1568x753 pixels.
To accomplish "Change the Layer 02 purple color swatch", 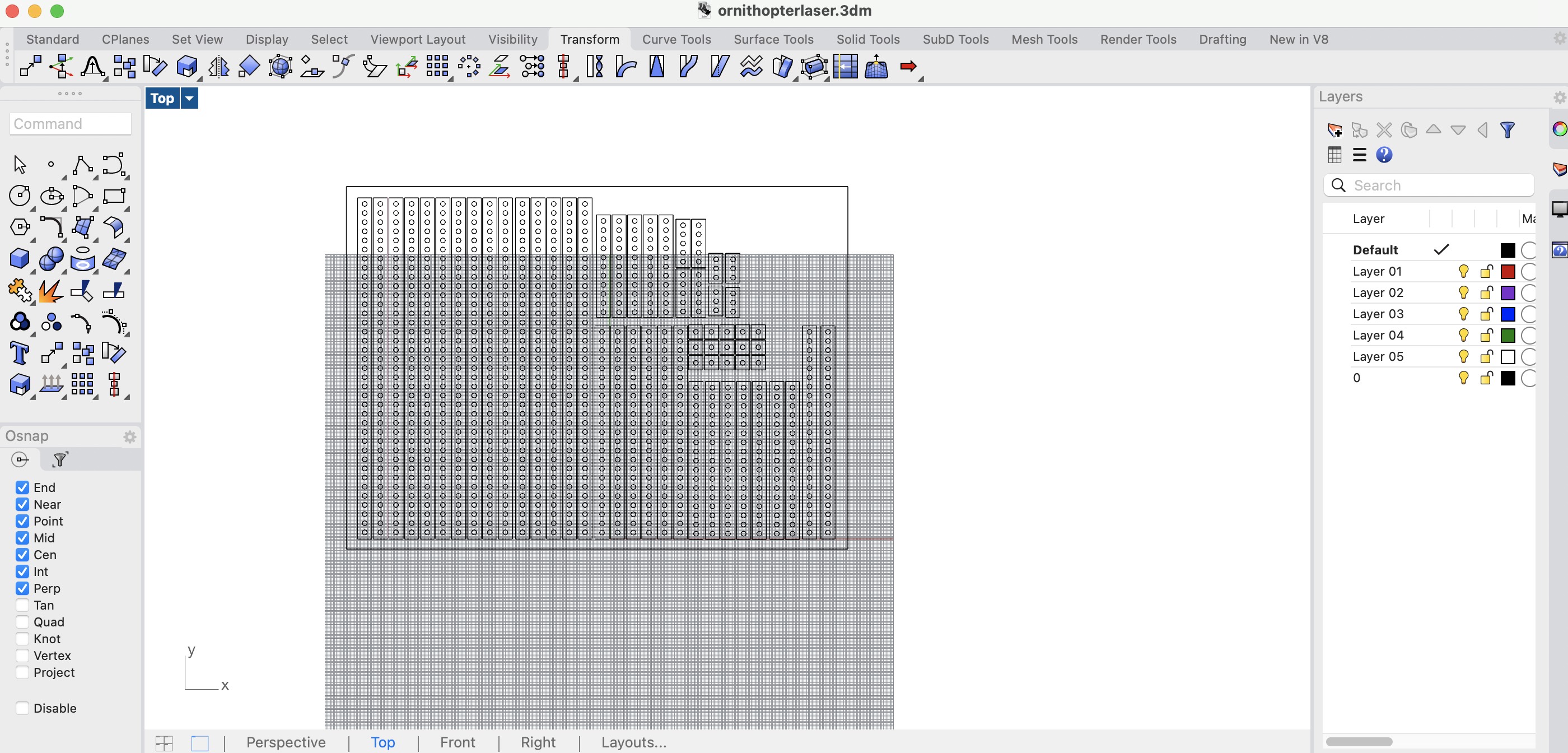I will pos(1507,292).
